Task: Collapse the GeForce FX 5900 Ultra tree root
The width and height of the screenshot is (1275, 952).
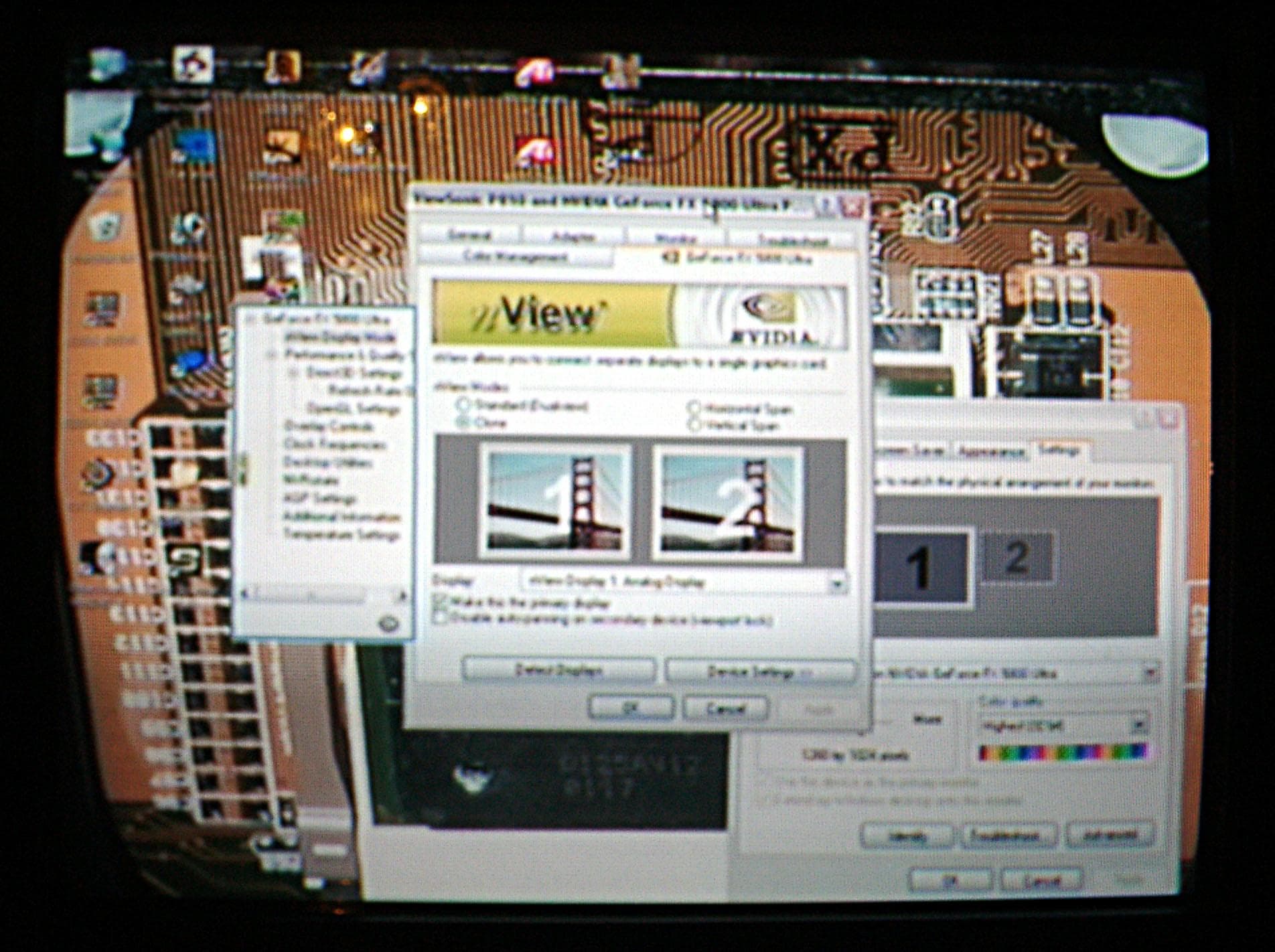Action: click(x=250, y=319)
